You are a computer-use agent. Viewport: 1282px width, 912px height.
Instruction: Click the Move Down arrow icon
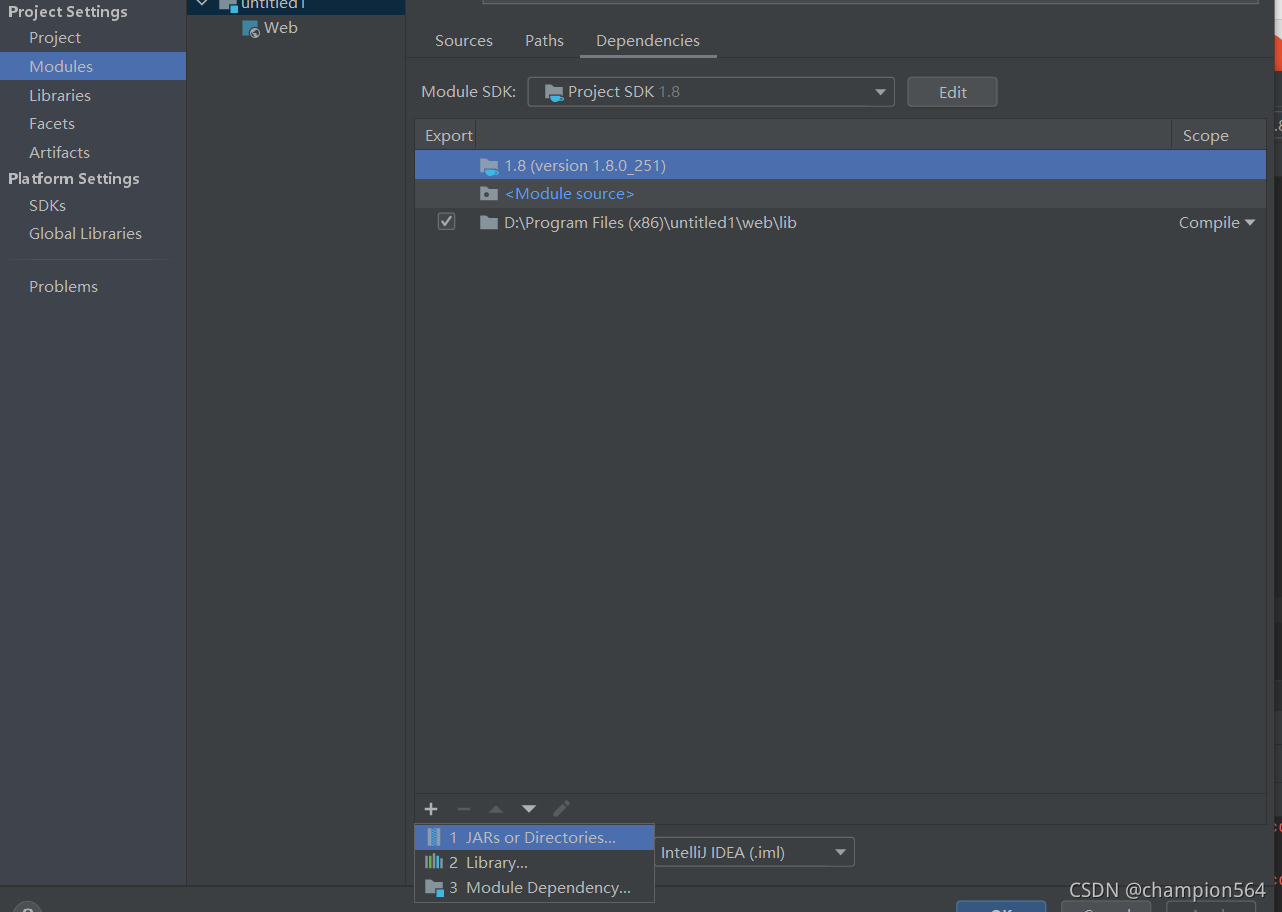coord(529,809)
